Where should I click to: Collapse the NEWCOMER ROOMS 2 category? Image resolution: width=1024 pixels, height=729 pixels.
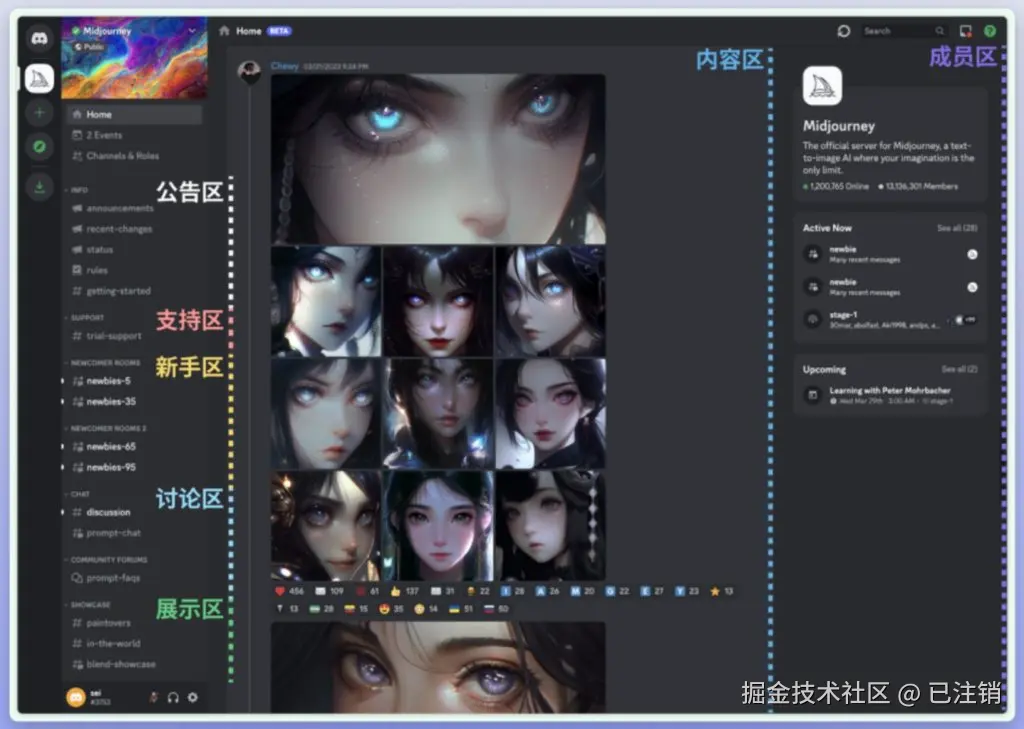pyautogui.click(x=106, y=429)
